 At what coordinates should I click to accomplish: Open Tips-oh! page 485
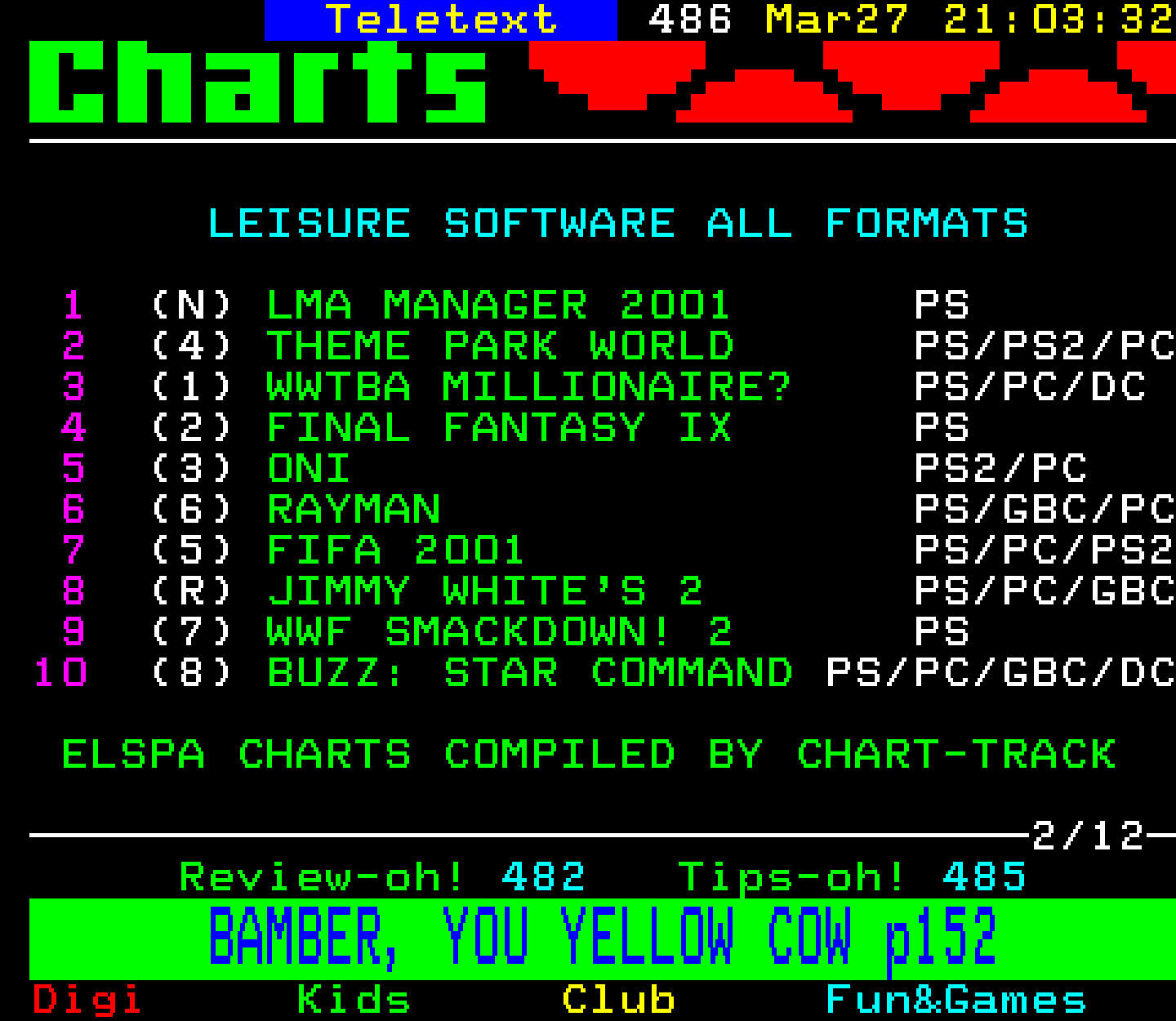click(x=852, y=877)
